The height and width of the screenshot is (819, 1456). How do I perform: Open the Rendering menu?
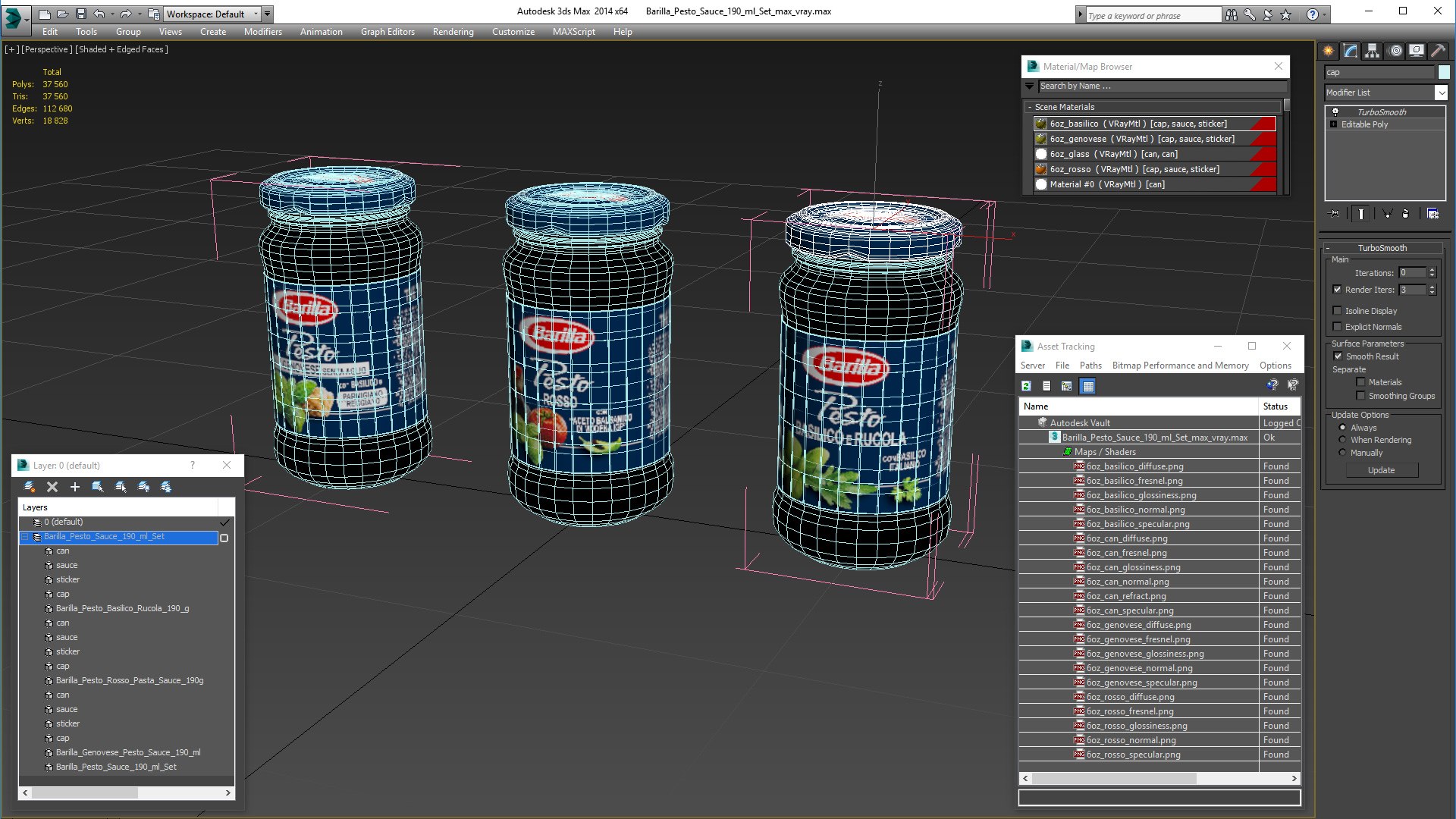pos(453,32)
